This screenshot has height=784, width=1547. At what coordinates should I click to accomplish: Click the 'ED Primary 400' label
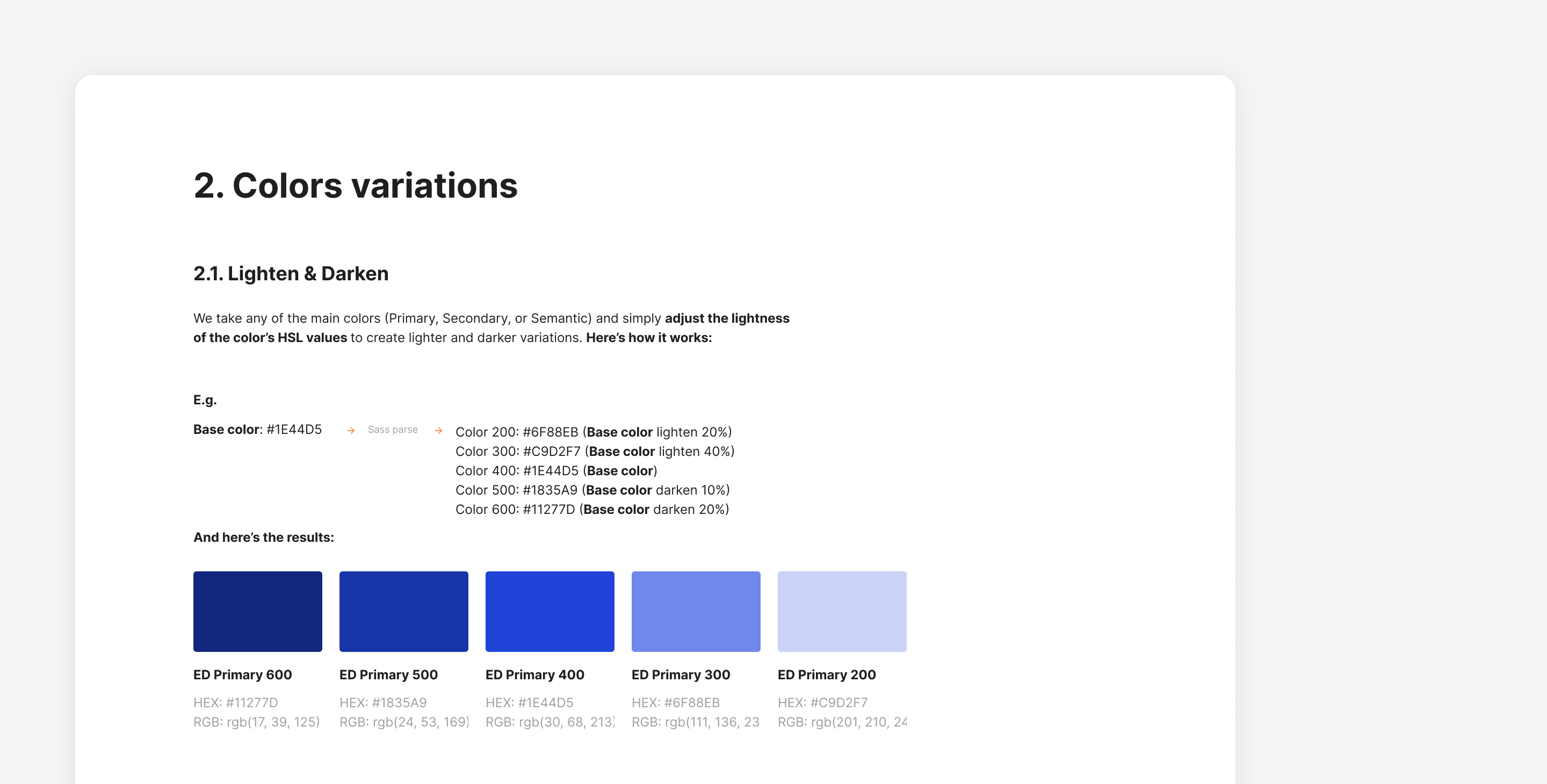pos(534,675)
